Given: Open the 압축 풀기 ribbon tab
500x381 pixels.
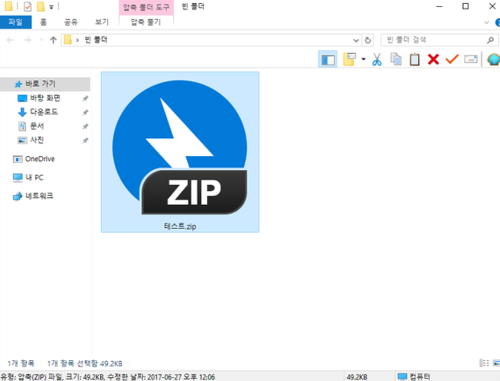Looking at the screenshot, I should [146, 22].
